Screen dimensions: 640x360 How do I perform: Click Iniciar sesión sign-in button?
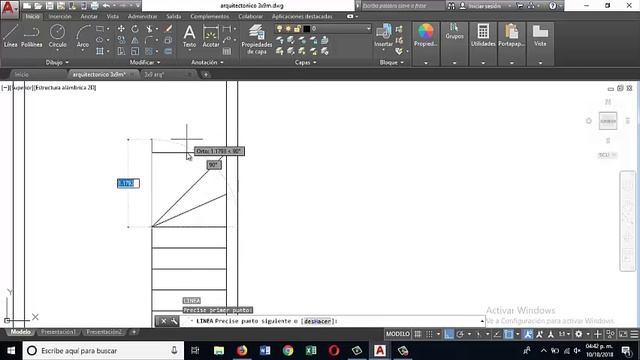pos(484,6)
